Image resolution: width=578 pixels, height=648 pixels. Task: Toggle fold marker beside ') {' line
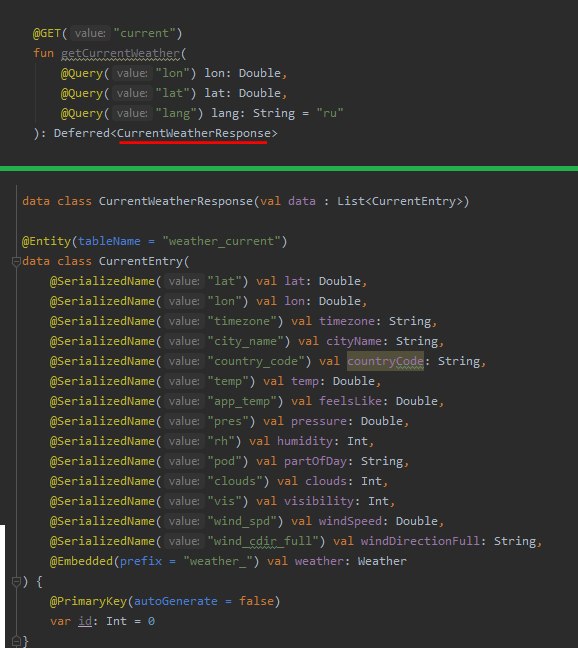tap(16, 582)
